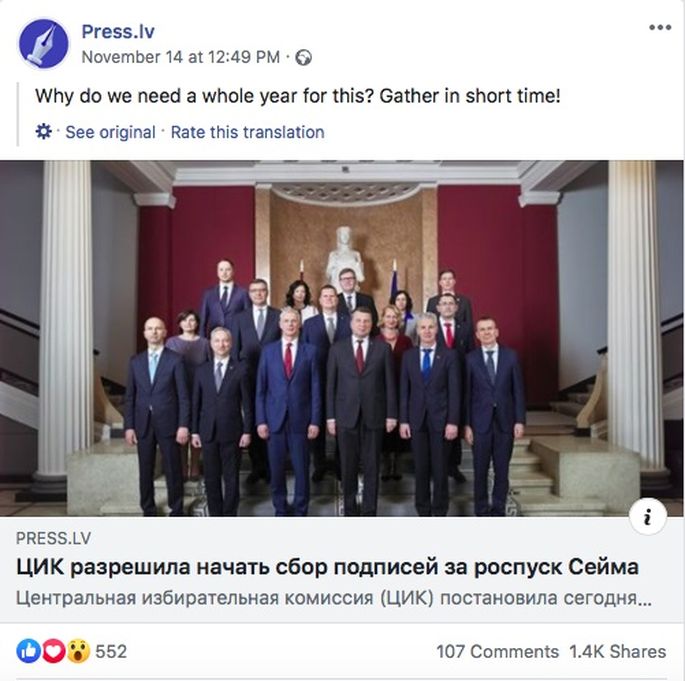Click the blue Like reaction icon
Image resolution: width=685 pixels, height=681 pixels.
tap(28, 651)
